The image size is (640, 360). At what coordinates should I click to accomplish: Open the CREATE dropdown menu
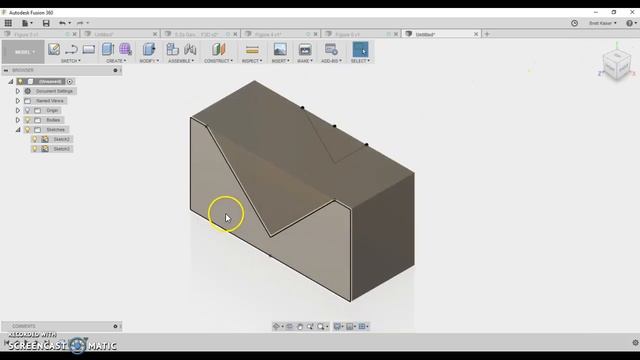pyautogui.click(x=116, y=61)
